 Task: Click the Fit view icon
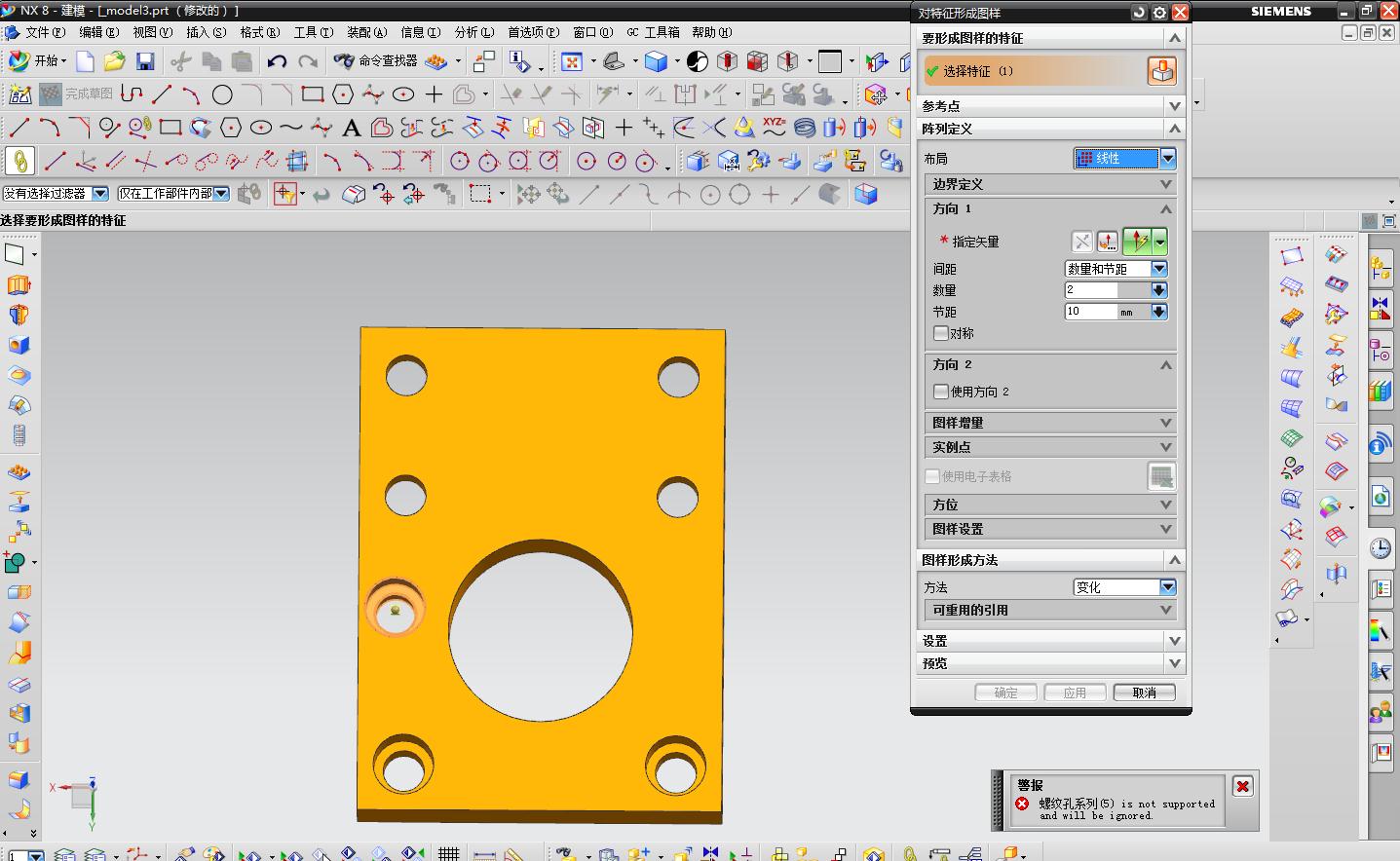point(572,61)
